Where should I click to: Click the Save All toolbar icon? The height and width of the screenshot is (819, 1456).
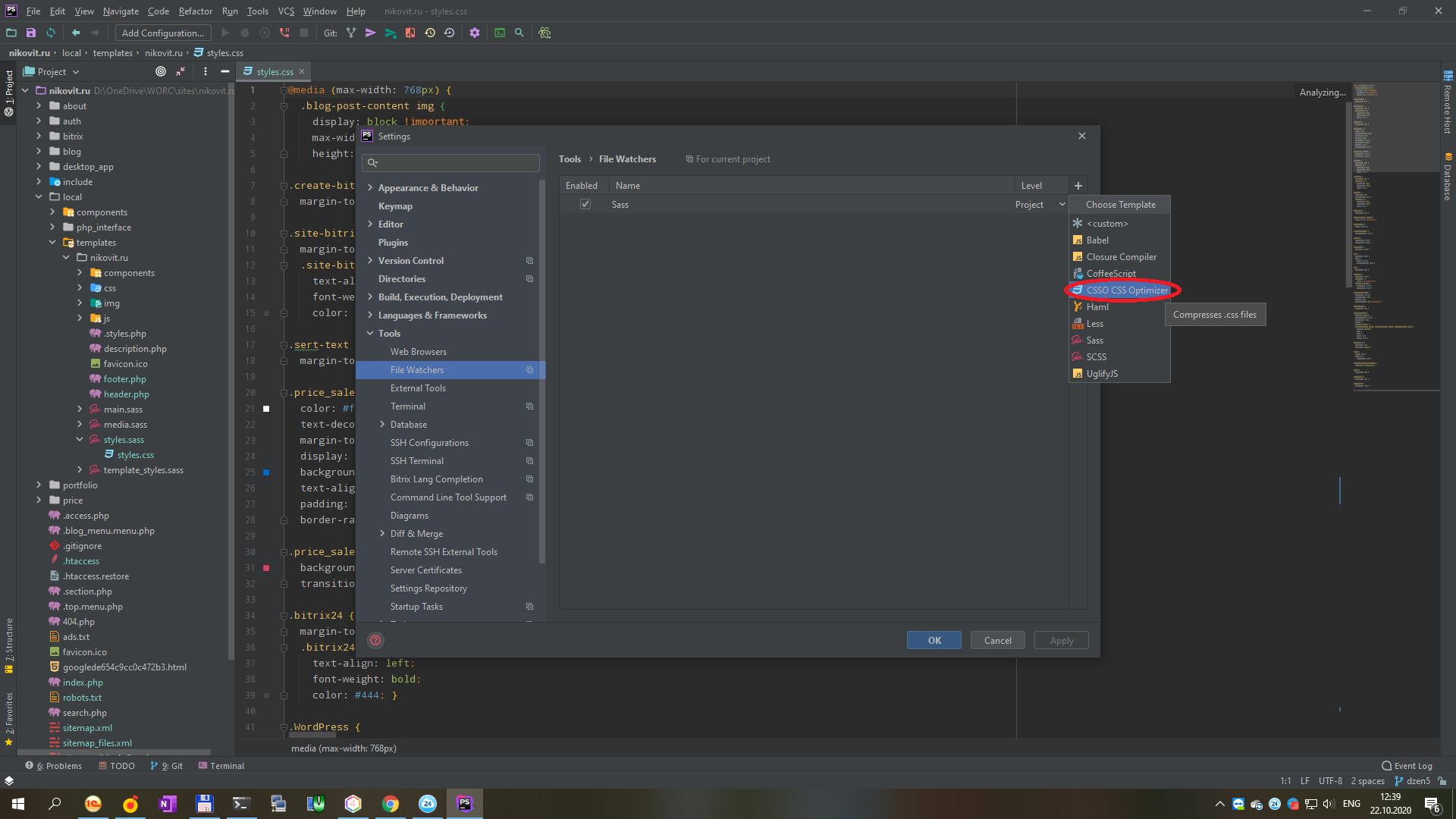click(x=31, y=33)
